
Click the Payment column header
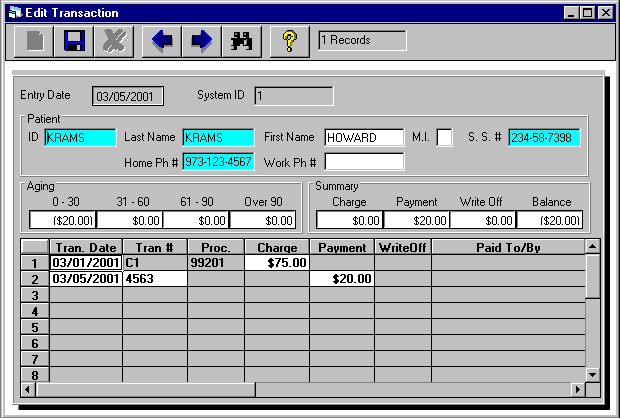pyautogui.click(x=342, y=247)
